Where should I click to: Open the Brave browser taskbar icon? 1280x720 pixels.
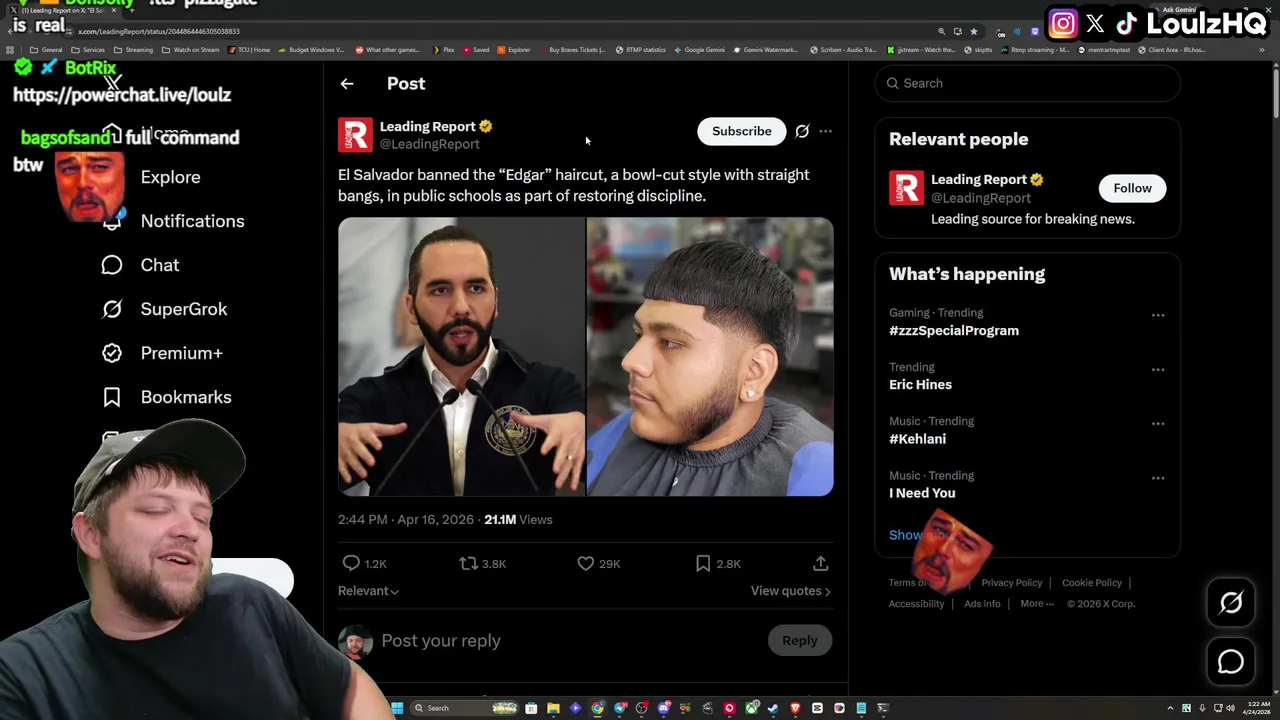795,708
